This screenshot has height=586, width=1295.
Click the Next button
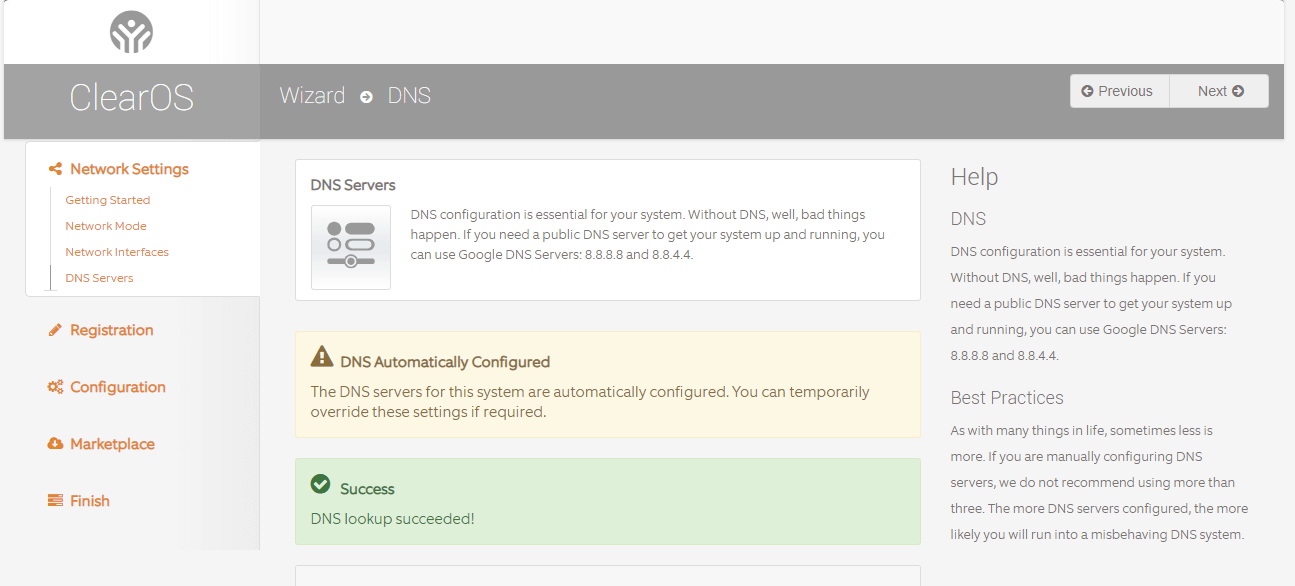point(1219,90)
